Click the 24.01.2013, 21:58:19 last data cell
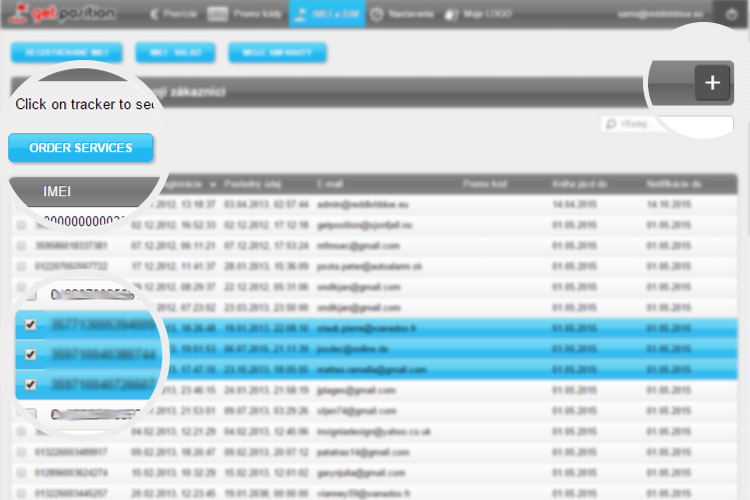Viewport: 750px width, 500px height. (266, 390)
